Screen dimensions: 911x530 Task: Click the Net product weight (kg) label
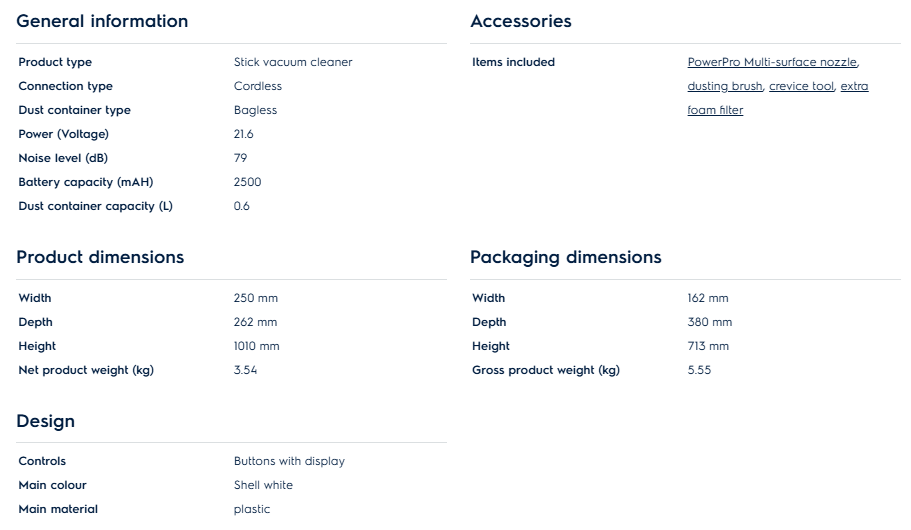pyautogui.click(x=86, y=370)
